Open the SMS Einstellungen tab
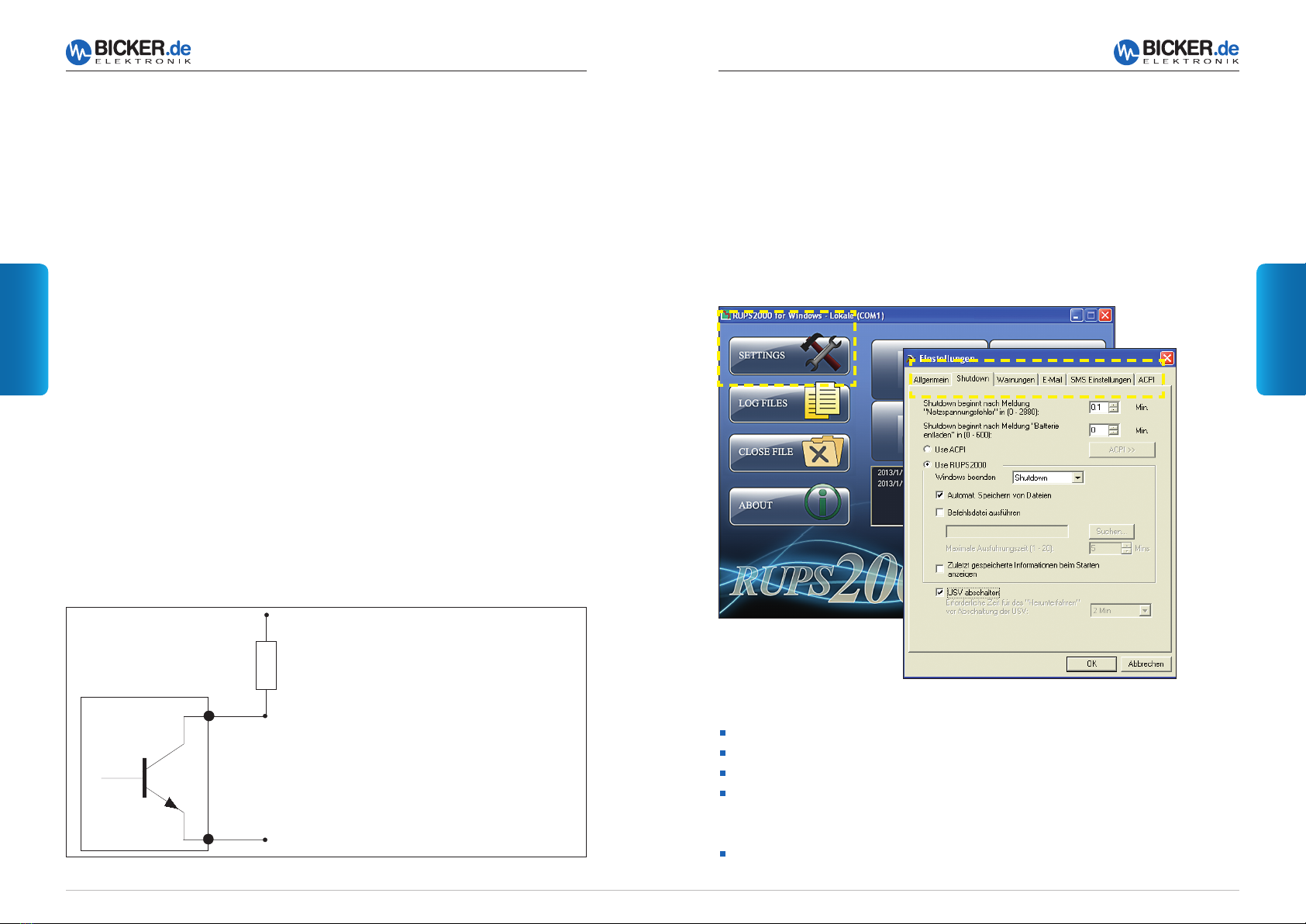The height and width of the screenshot is (924, 1306). [x=1101, y=380]
